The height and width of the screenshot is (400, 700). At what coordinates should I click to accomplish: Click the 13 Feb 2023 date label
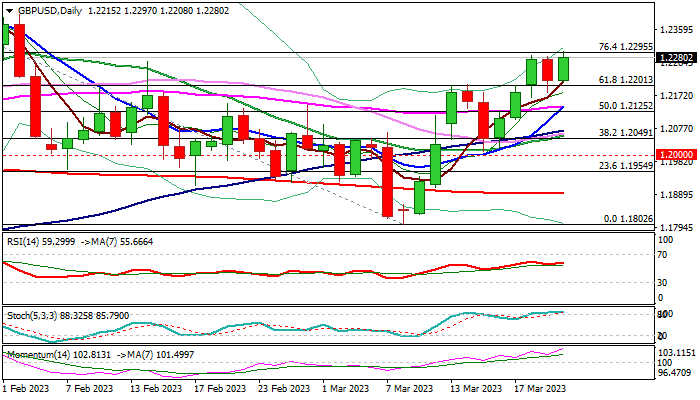click(x=156, y=388)
